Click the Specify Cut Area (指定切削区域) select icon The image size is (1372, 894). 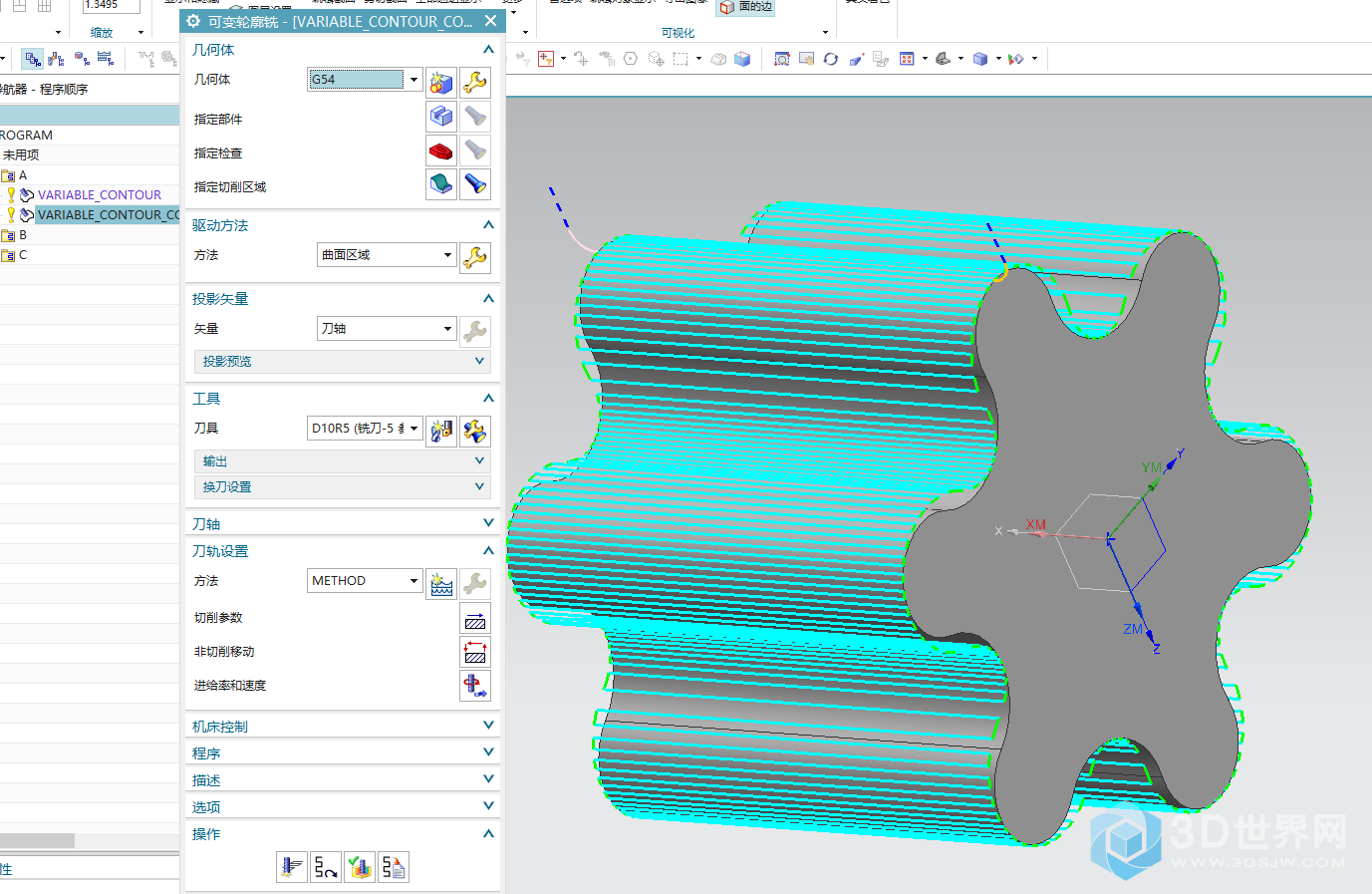(441, 184)
